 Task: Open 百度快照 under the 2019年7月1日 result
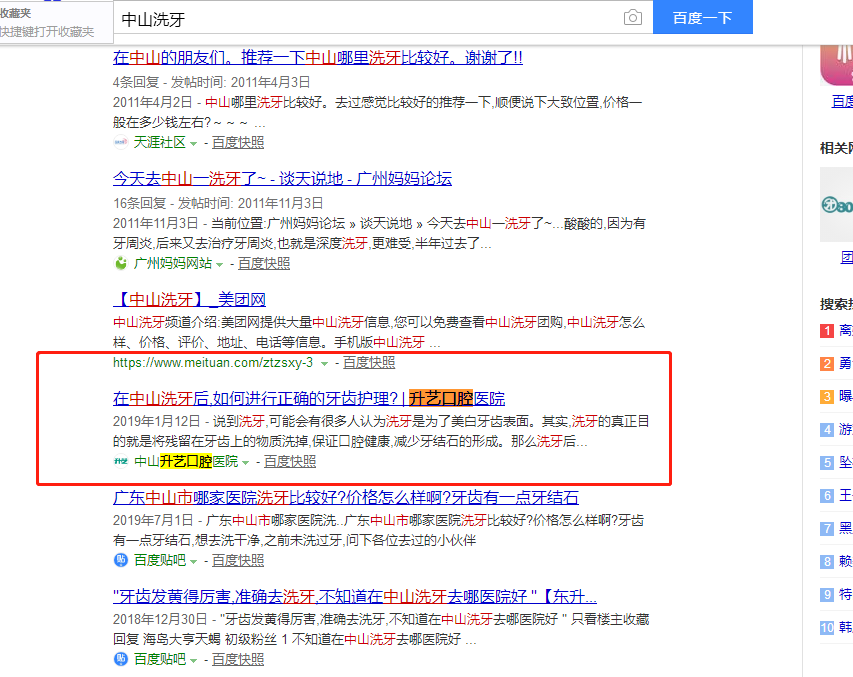coord(238,560)
